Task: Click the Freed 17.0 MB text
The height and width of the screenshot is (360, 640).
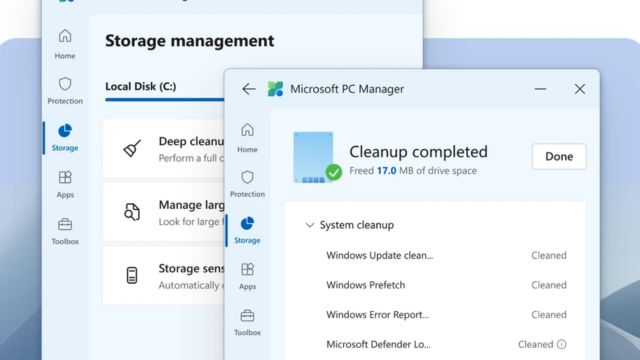Action: [413, 171]
